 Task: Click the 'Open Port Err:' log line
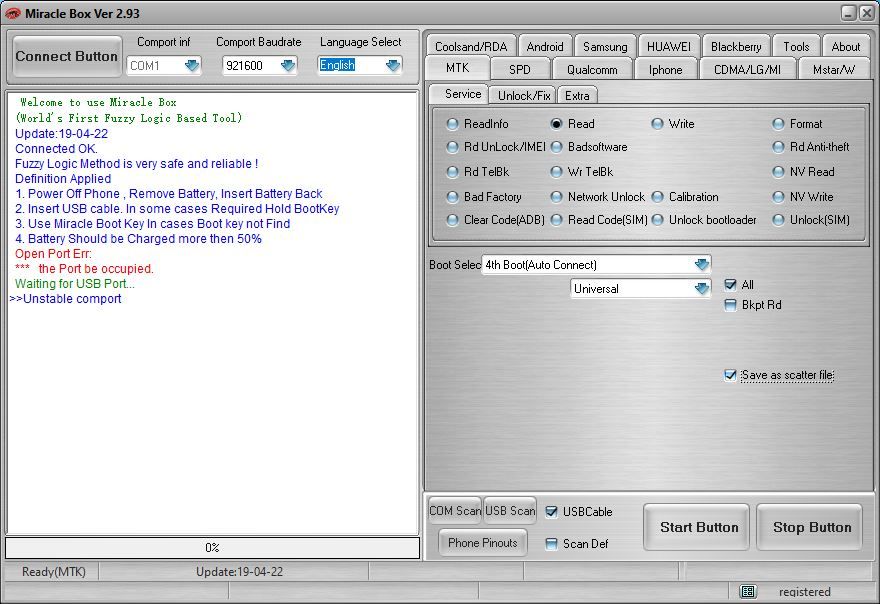click(x=53, y=254)
